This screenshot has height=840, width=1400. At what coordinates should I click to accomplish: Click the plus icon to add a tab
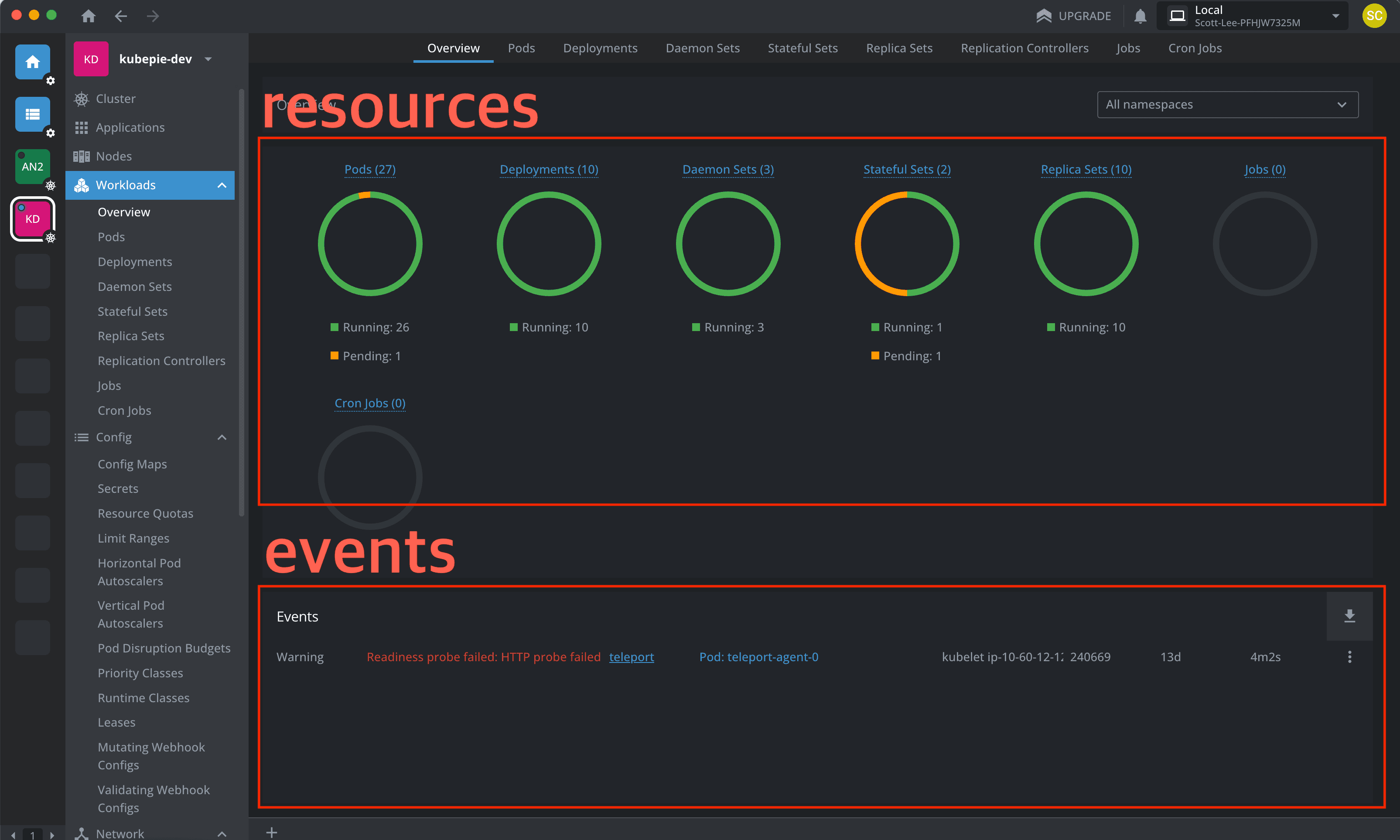click(272, 832)
